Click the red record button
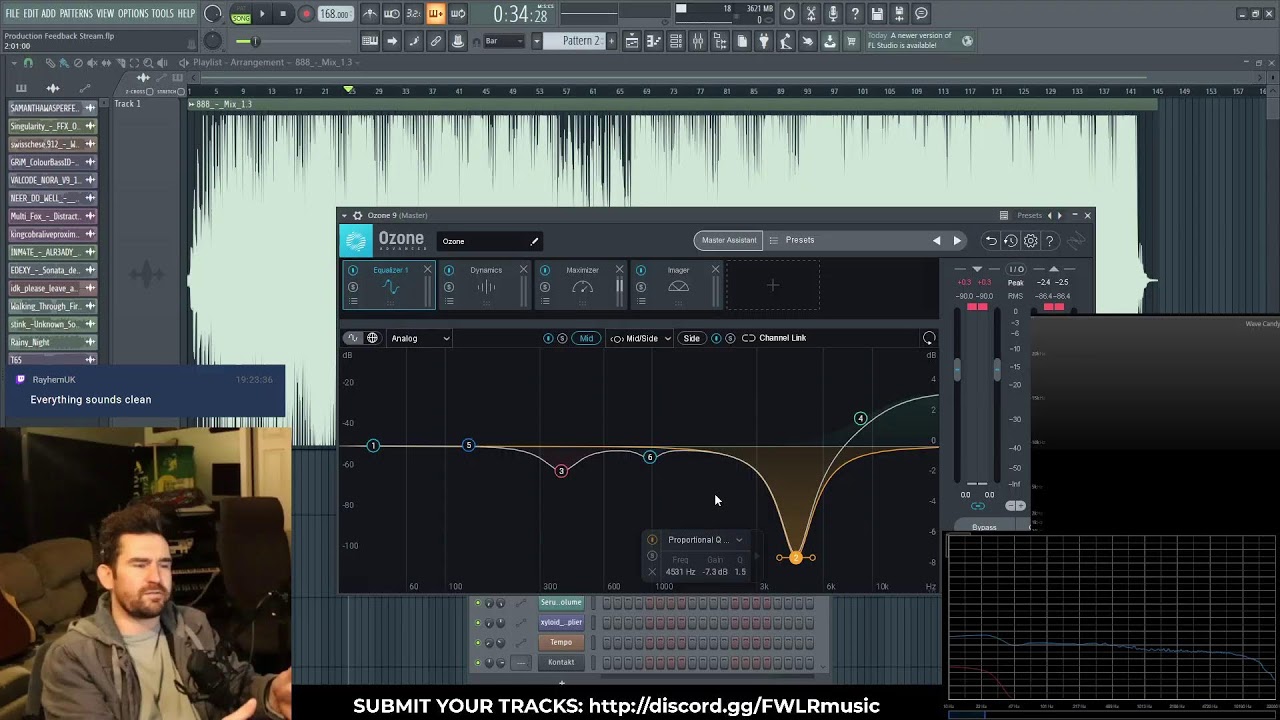This screenshot has width=1280, height=720. click(x=306, y=14)
